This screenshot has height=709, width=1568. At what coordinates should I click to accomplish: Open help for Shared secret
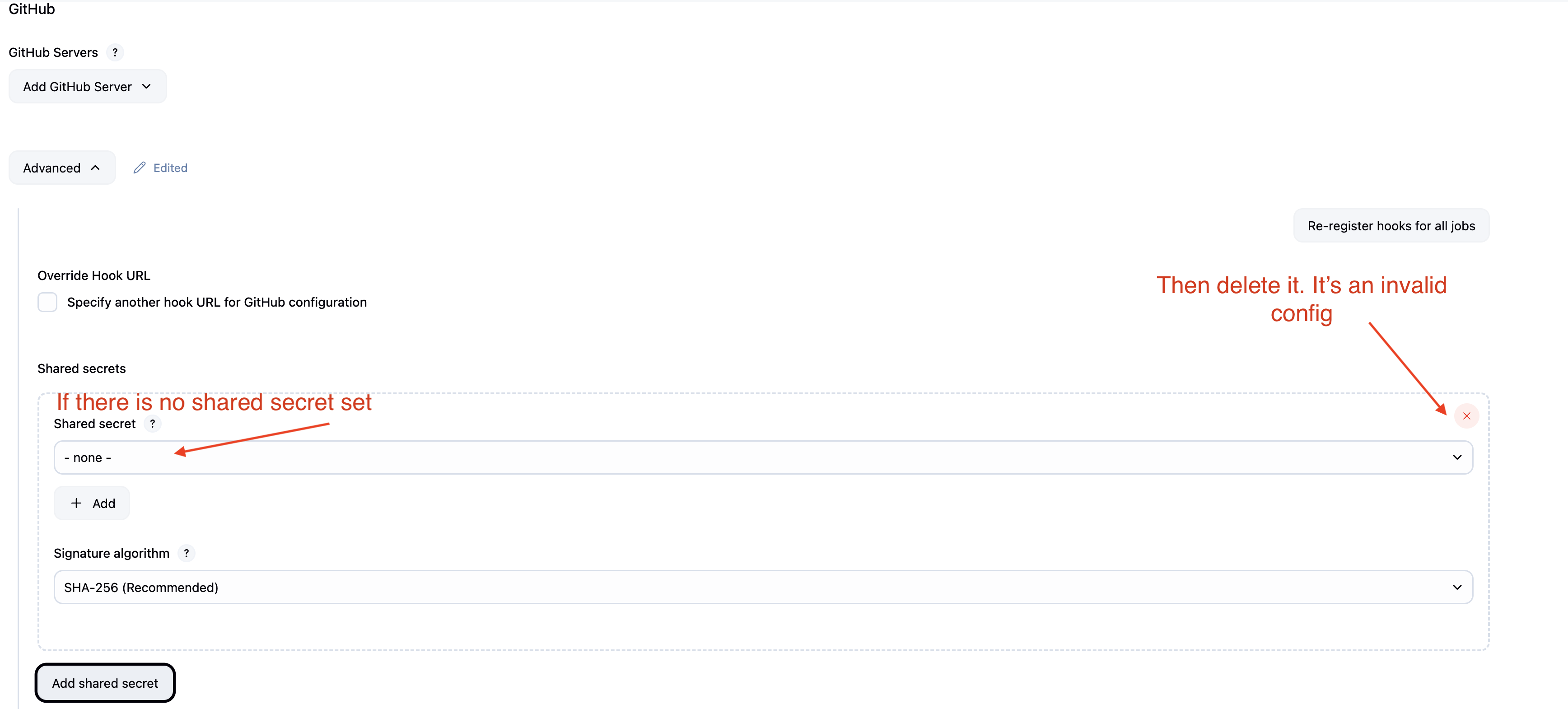(x=152, y=424)
